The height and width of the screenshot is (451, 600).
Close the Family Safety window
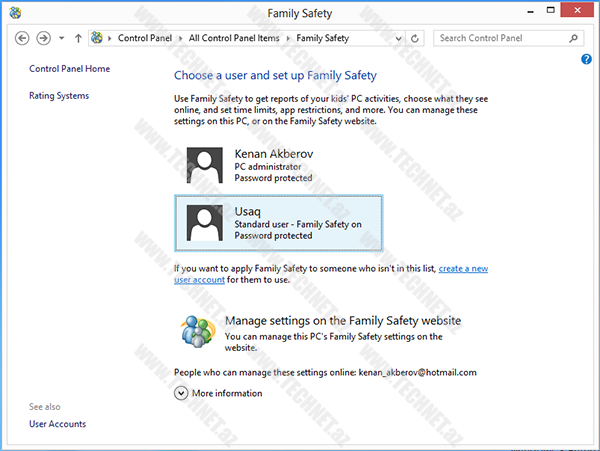click(x=577, y=10)
